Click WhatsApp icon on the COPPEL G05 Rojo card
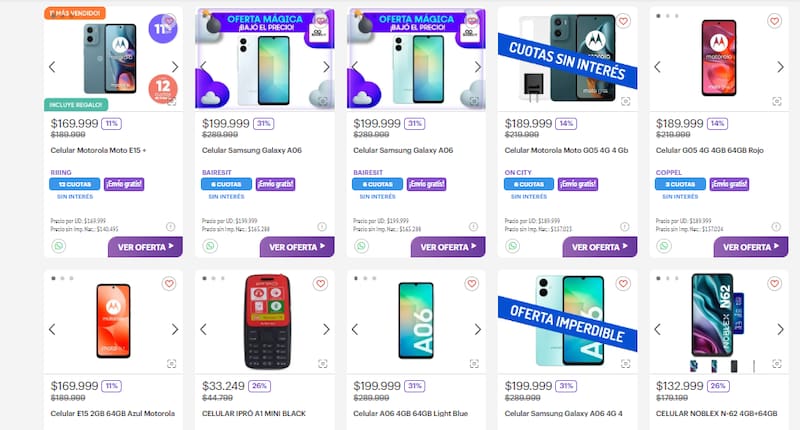800x430 pixels. [x=663, y=246]
